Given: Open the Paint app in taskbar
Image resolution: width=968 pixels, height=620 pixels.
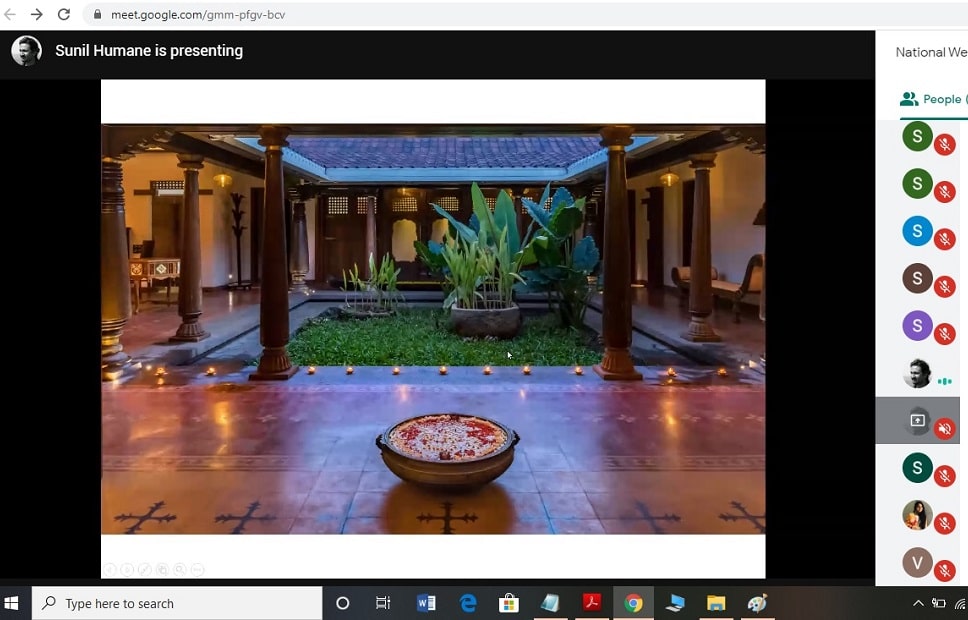Looking at the screenshot, I should [x=757, y=603].
